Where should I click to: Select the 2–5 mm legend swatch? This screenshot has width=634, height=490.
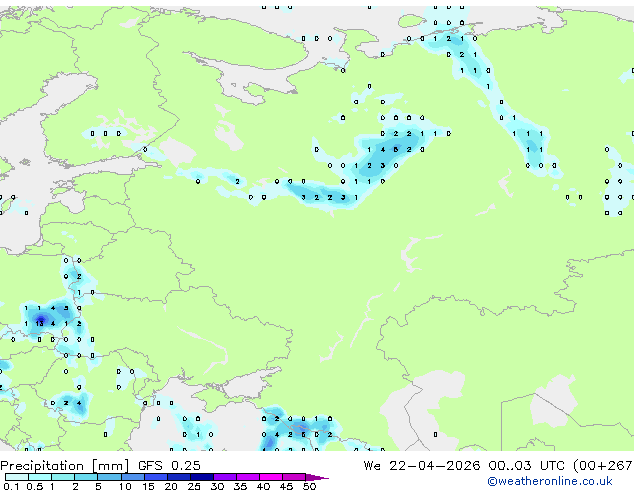[x=86, y=477]
